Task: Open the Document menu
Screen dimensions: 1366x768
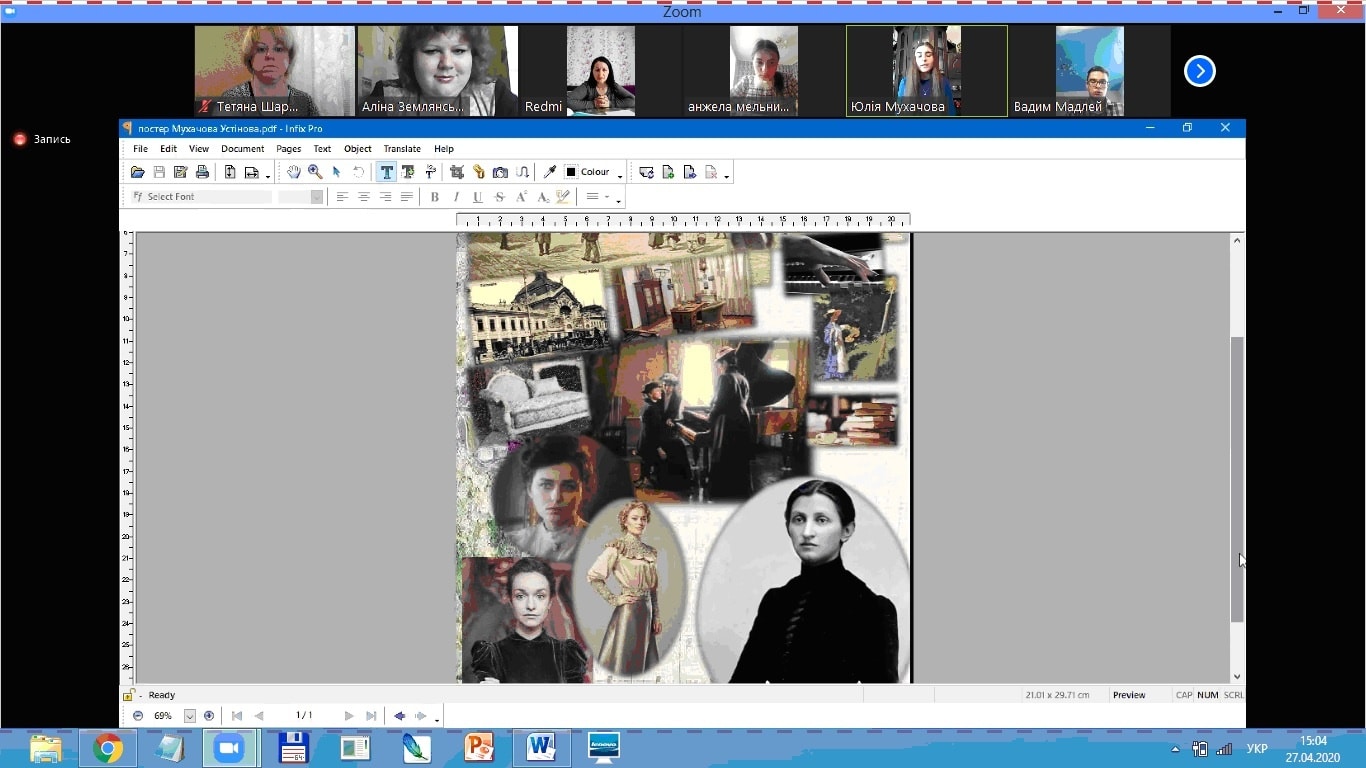Action: pos(242,149)
